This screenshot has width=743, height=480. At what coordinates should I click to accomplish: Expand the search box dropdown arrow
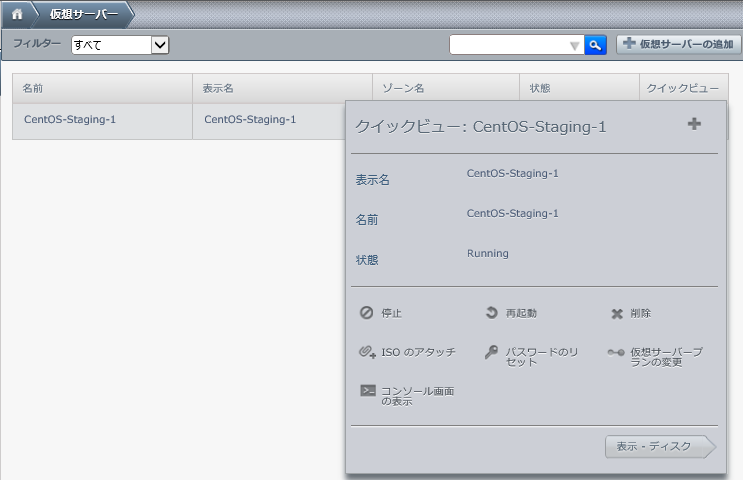pyautogui.click(x=574, y=45)
